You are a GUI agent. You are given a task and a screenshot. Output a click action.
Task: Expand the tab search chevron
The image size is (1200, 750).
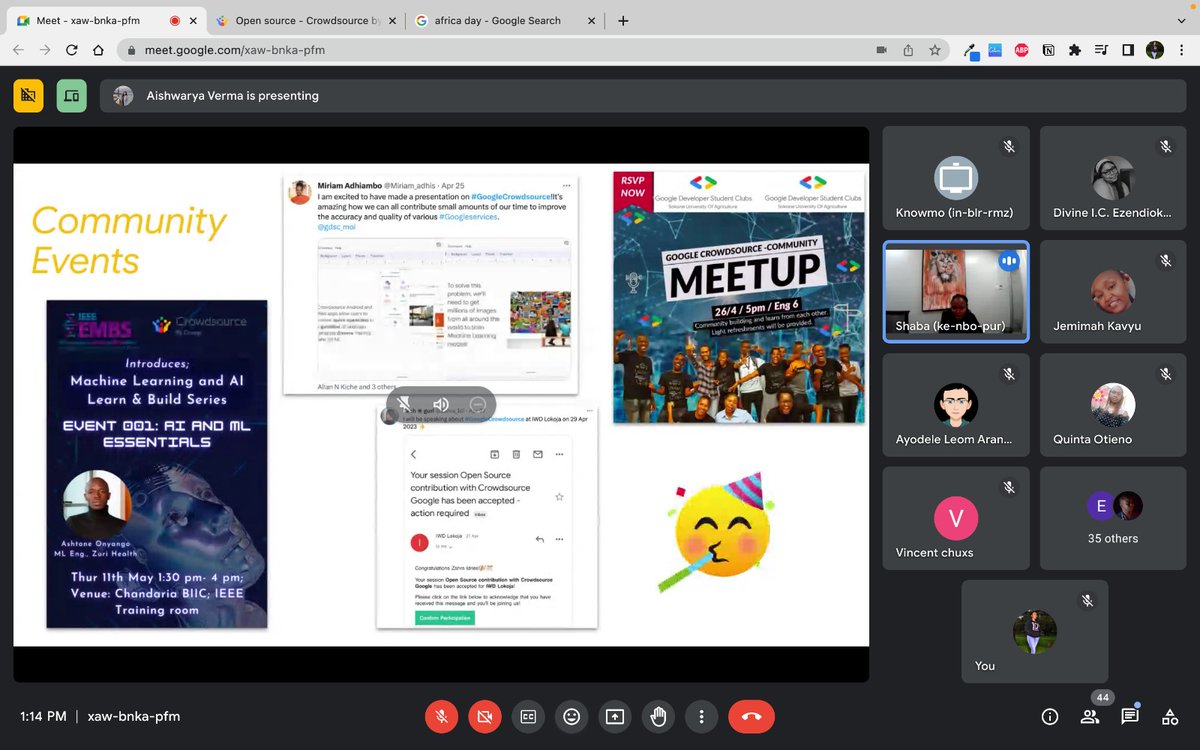pos(1180,20)
